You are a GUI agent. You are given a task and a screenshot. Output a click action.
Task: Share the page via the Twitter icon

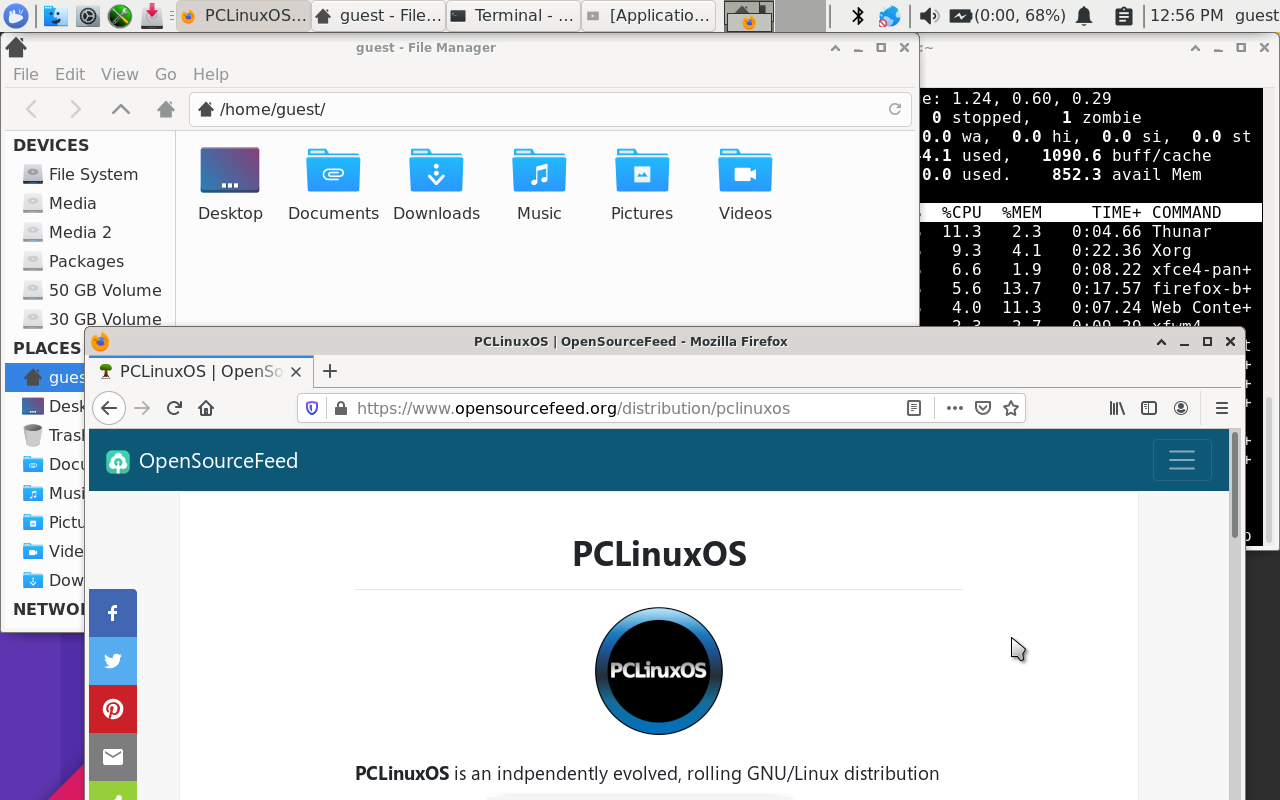[113, 661]
